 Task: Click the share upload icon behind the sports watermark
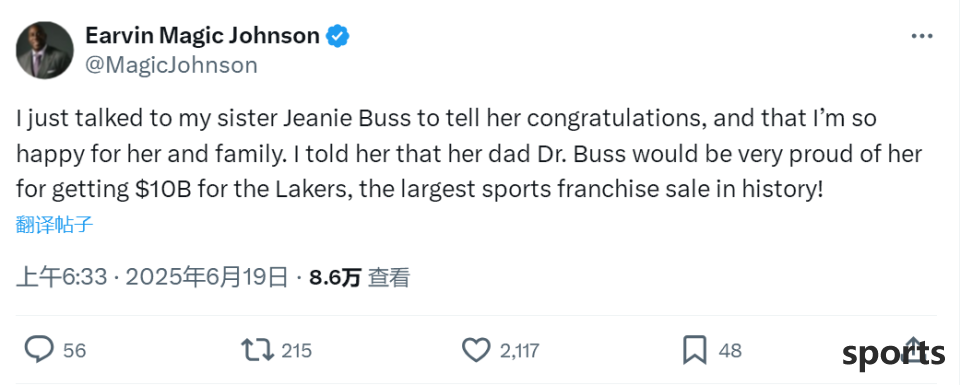pyautogui.click(x=913, y=349)
